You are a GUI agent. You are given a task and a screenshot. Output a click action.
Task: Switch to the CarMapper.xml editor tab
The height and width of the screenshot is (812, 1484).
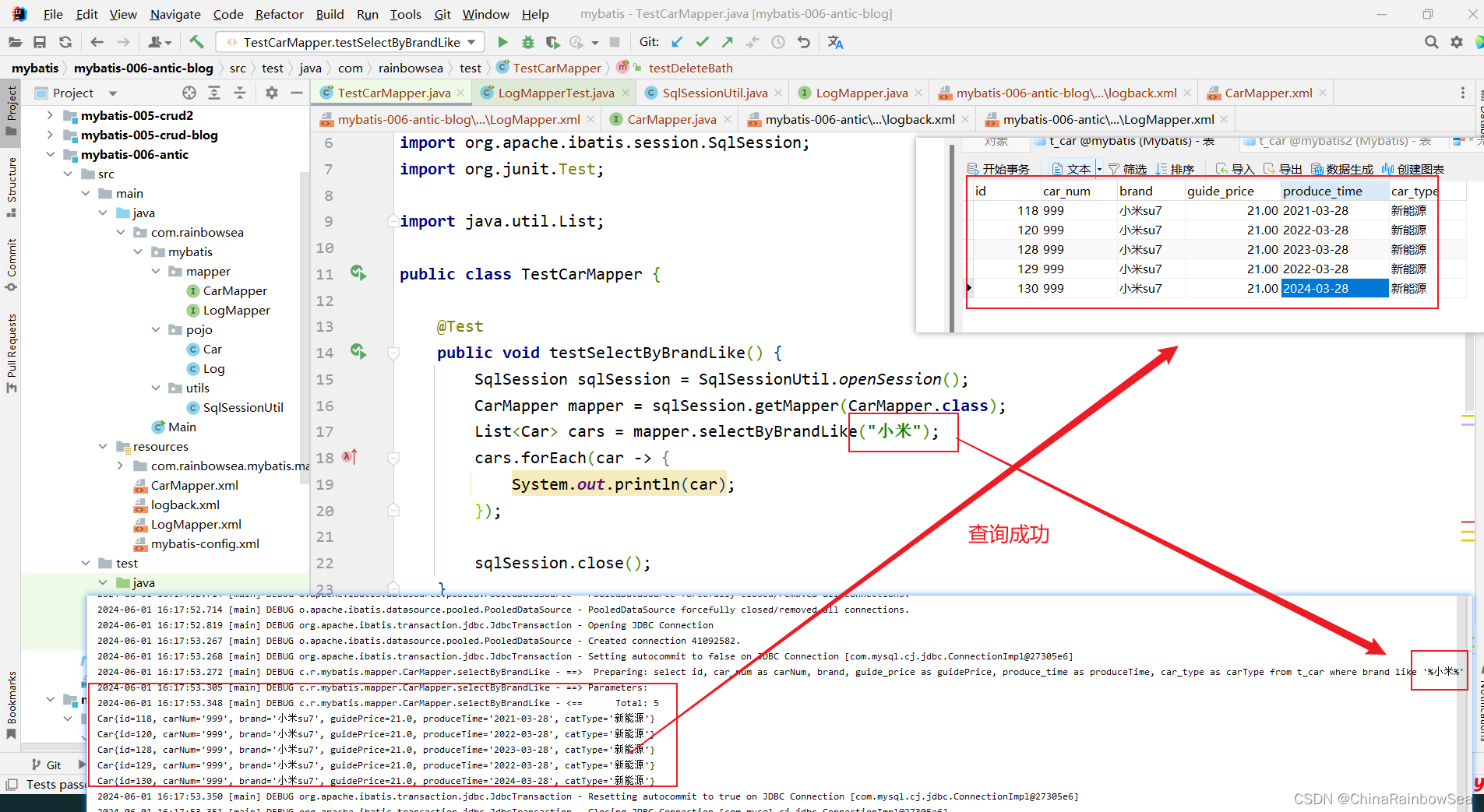click(x=1267, y=93)
